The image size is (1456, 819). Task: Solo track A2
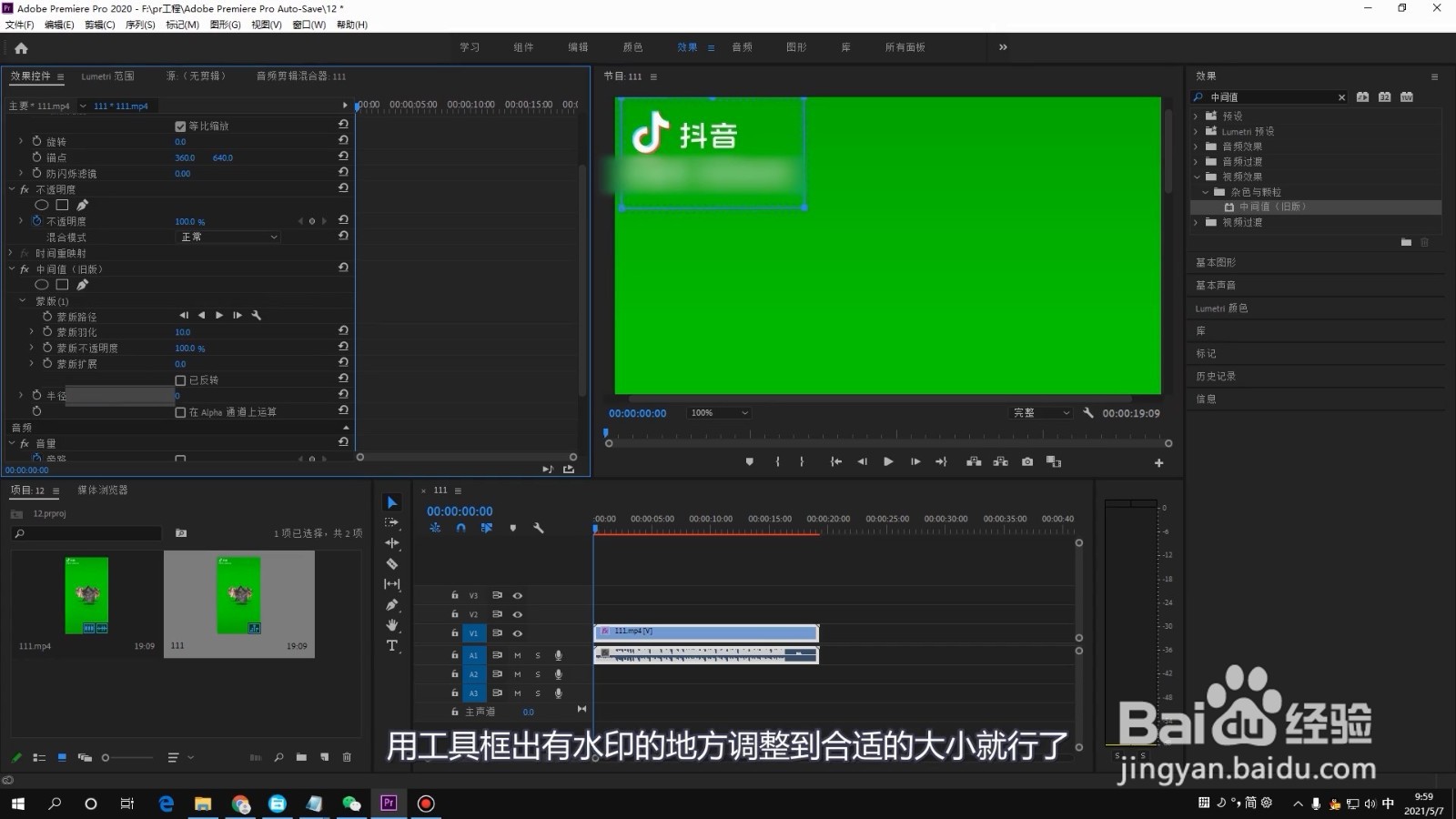point(538,674)
